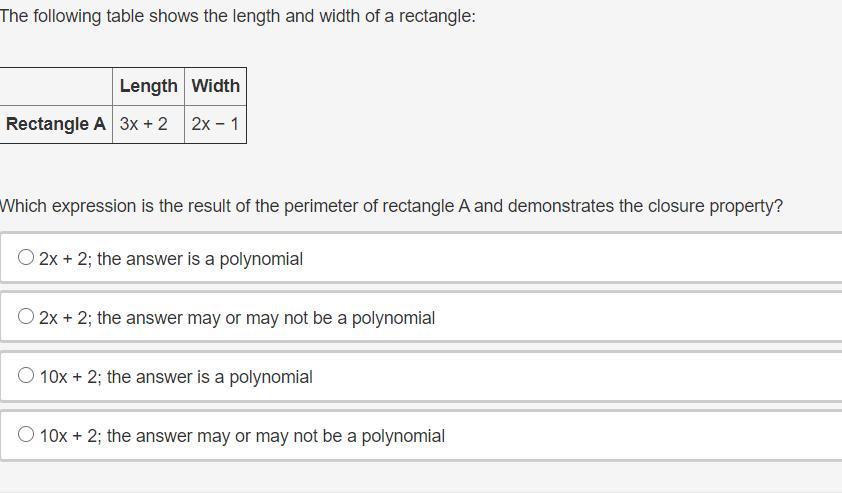This screenshot has height=493, width=842.
Task: Click answer text "10x + 2; the answer may or may not"
Action: point(242,436)
